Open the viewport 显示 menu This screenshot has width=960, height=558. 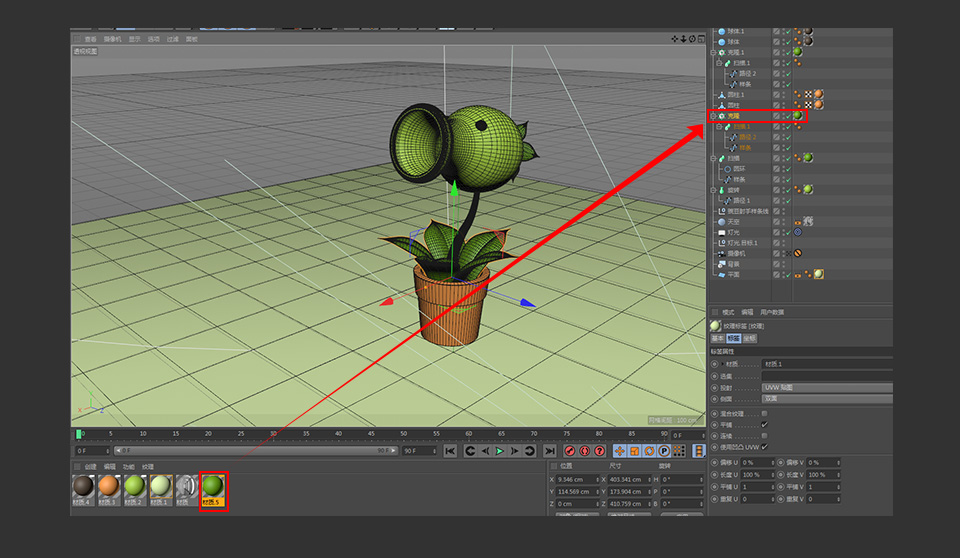135,39
